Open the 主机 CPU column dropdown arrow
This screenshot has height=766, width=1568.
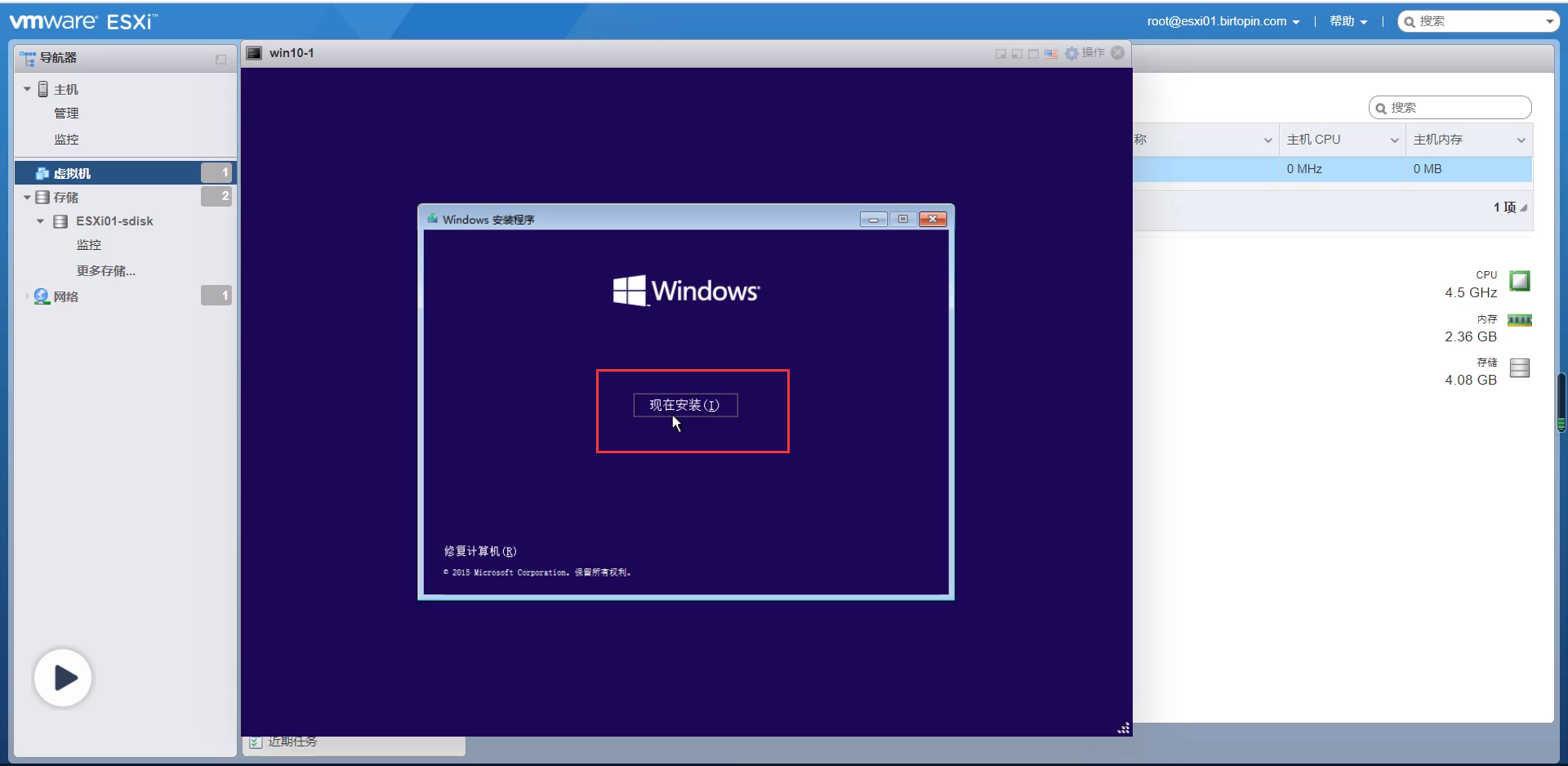(1395, 140)
